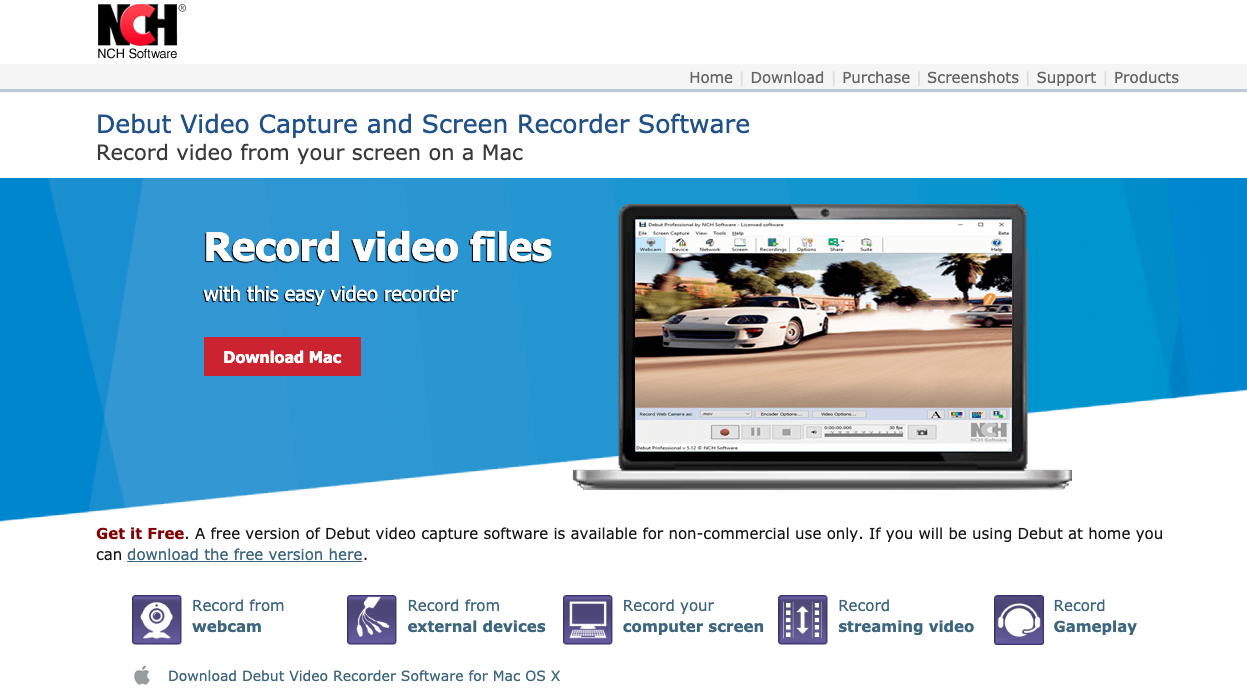Click the Pause button in Debut screenshot
The height and width of the screenshot is (699, 1247).
pyautogui.click(x=756, y=432)
